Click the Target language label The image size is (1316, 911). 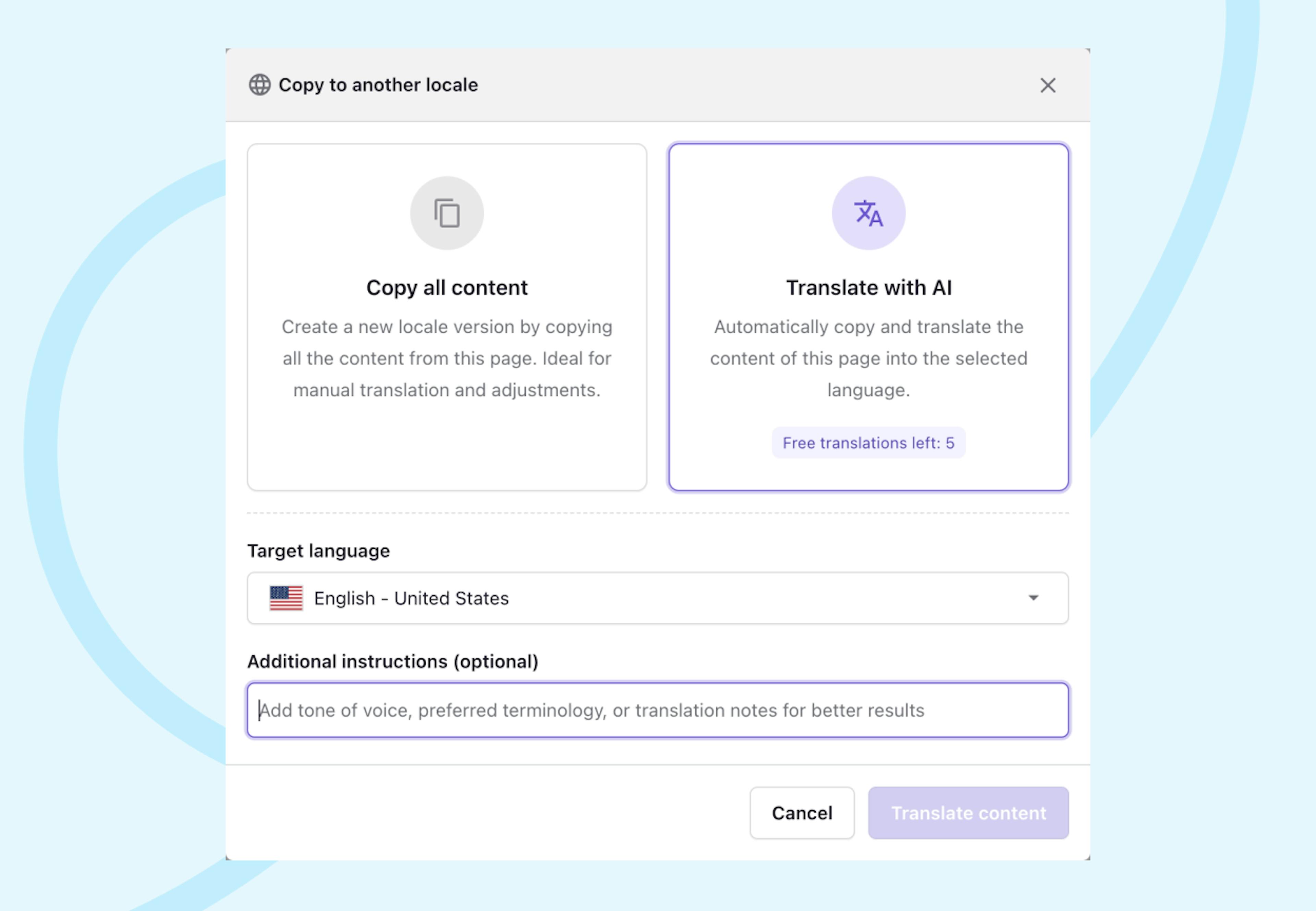[318, 551]
